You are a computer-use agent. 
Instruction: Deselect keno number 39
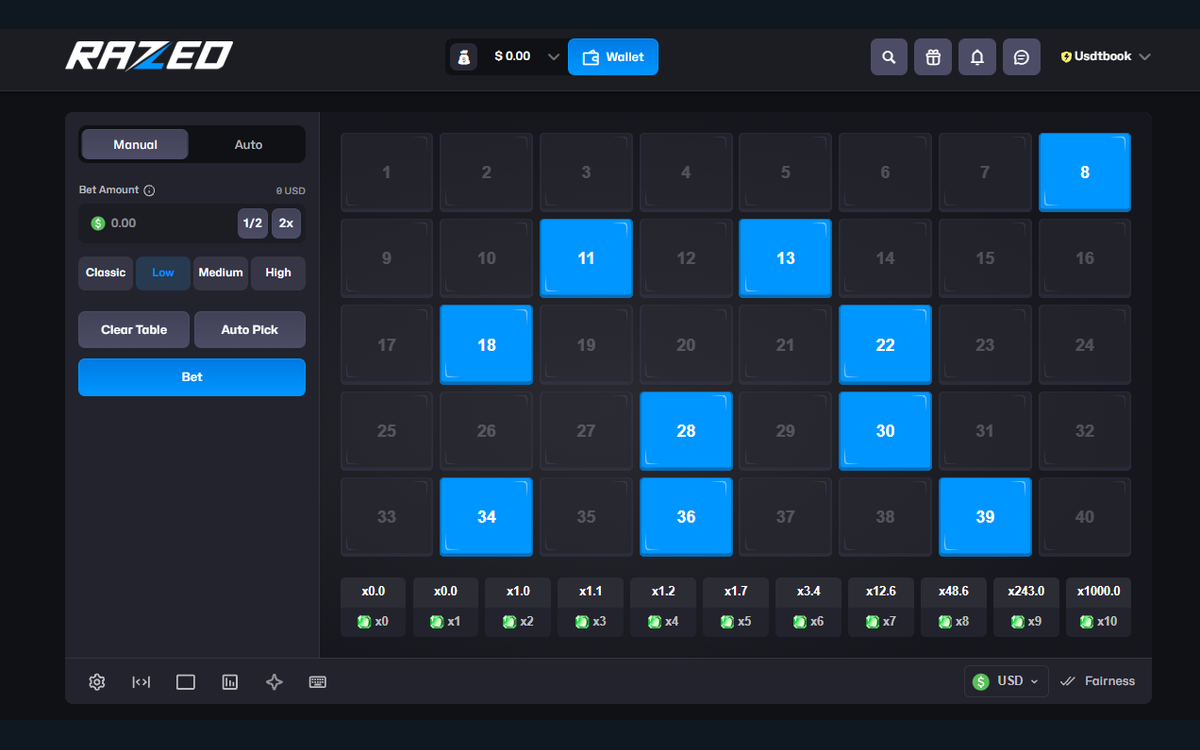pyautogui.click(x=985, y=517)
